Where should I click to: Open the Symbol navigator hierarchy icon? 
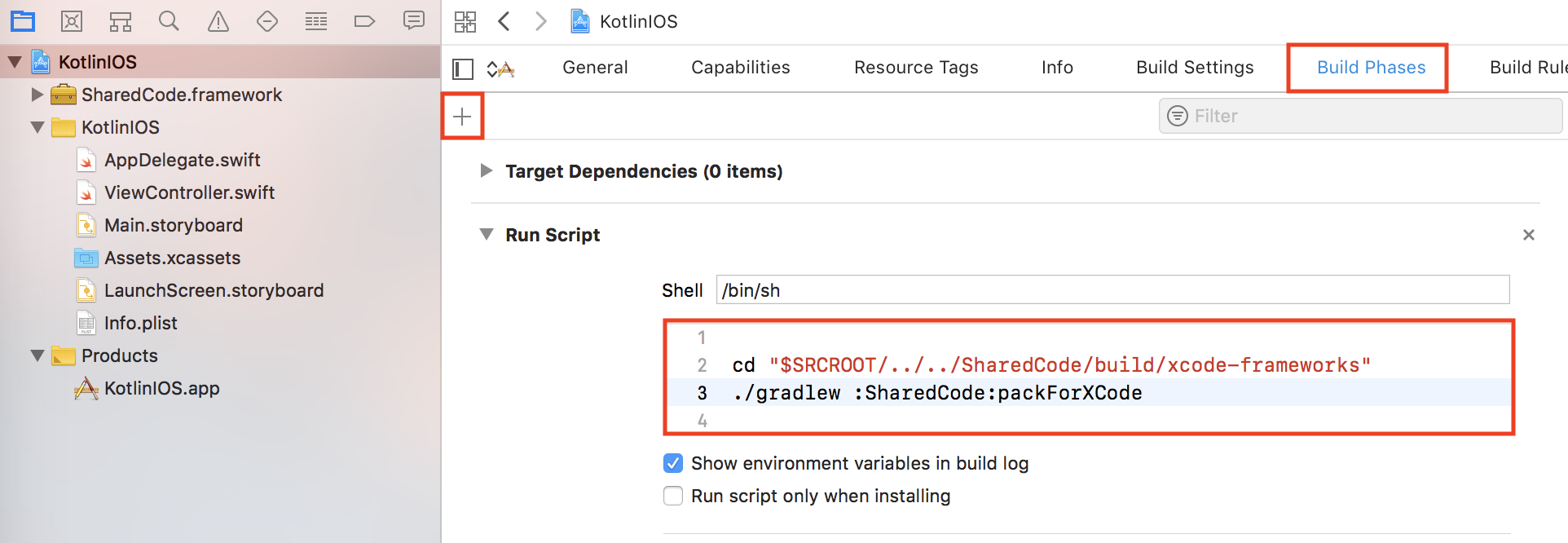[121, 21]
